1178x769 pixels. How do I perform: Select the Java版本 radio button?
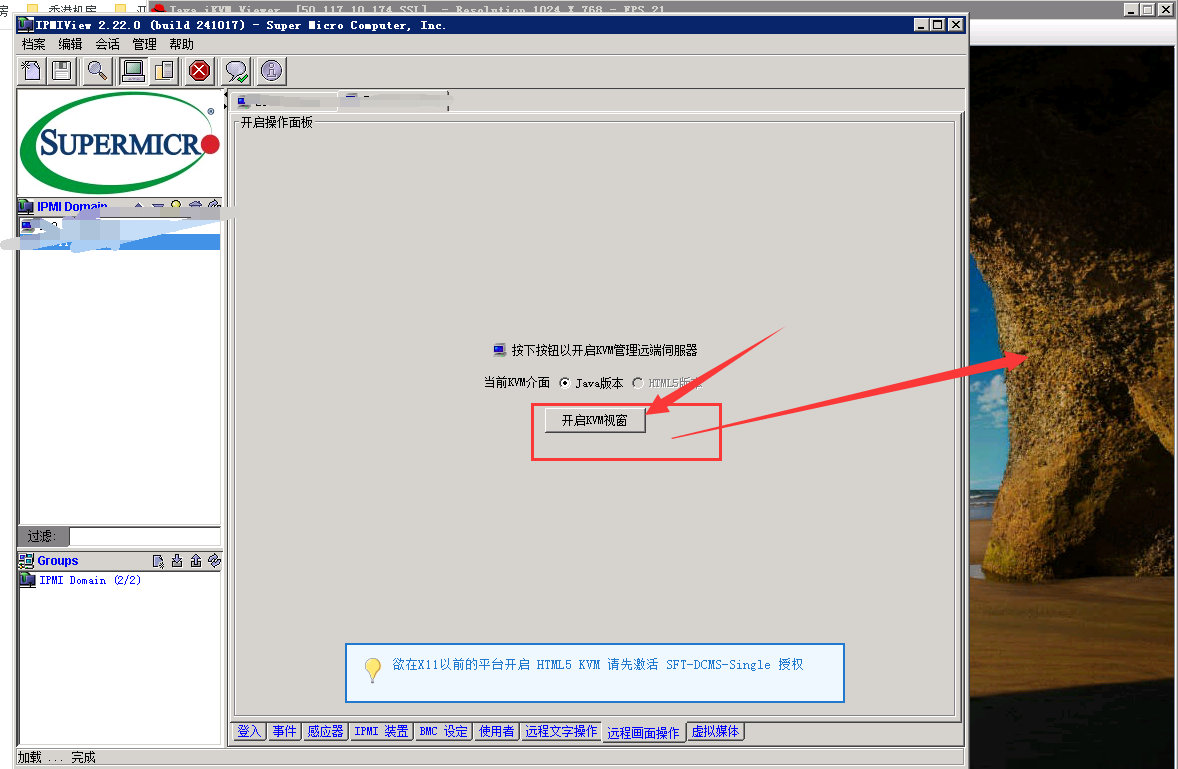[565, 383]
